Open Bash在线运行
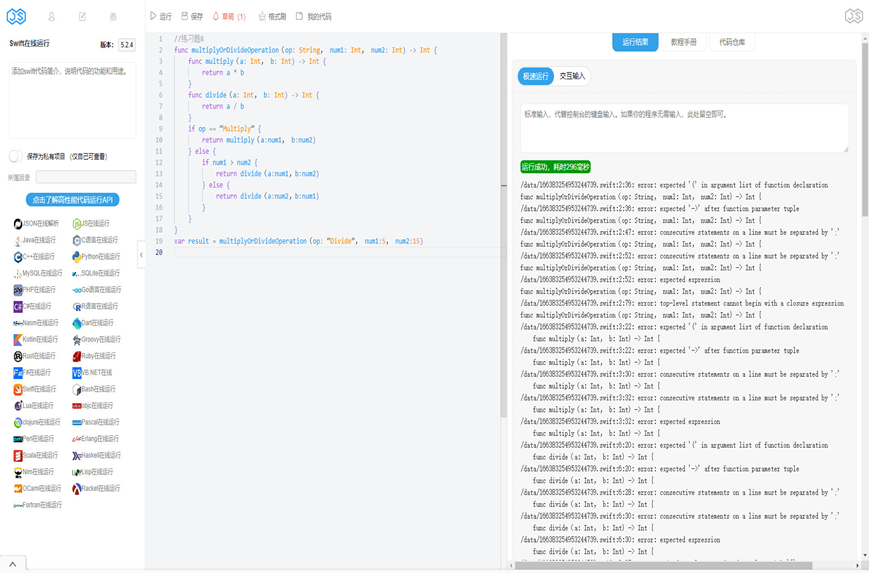869x573 pixels. click(94, 390)
